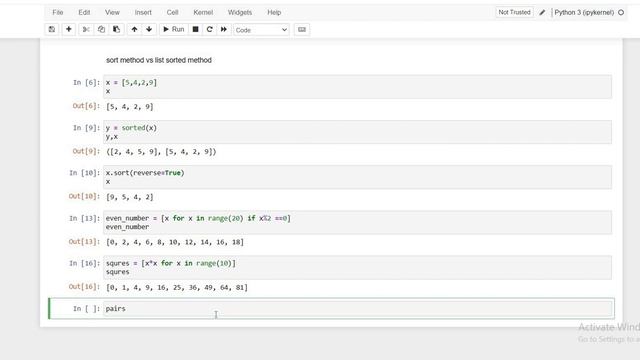Interrupt the kernel with the stop icon

tap(196, 29)
